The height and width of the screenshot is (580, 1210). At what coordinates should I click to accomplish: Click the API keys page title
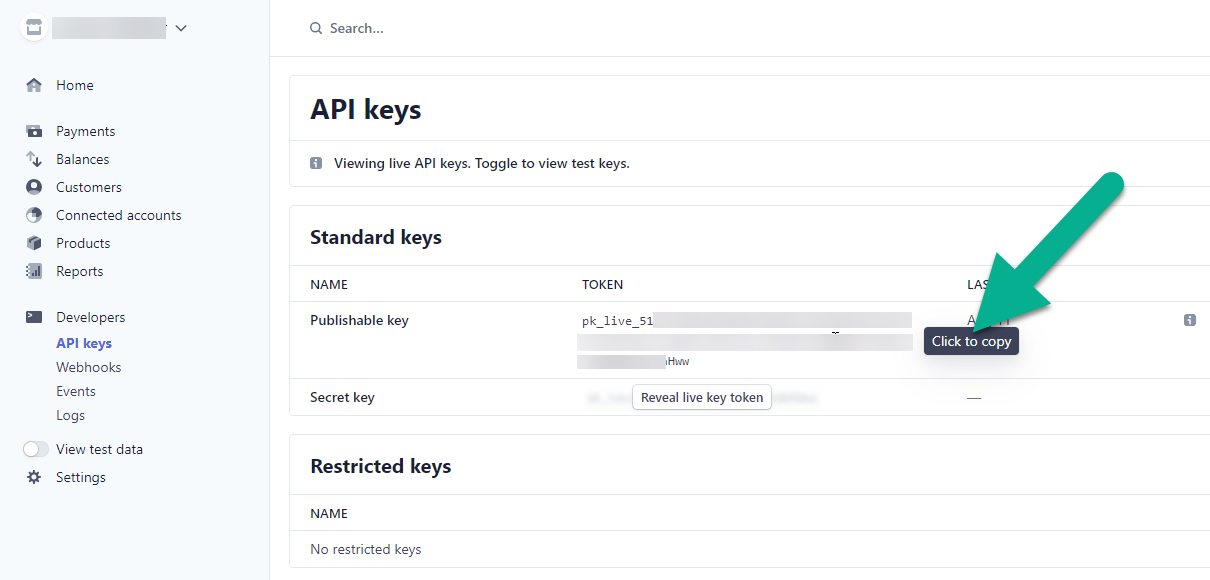tap(366, 109)
